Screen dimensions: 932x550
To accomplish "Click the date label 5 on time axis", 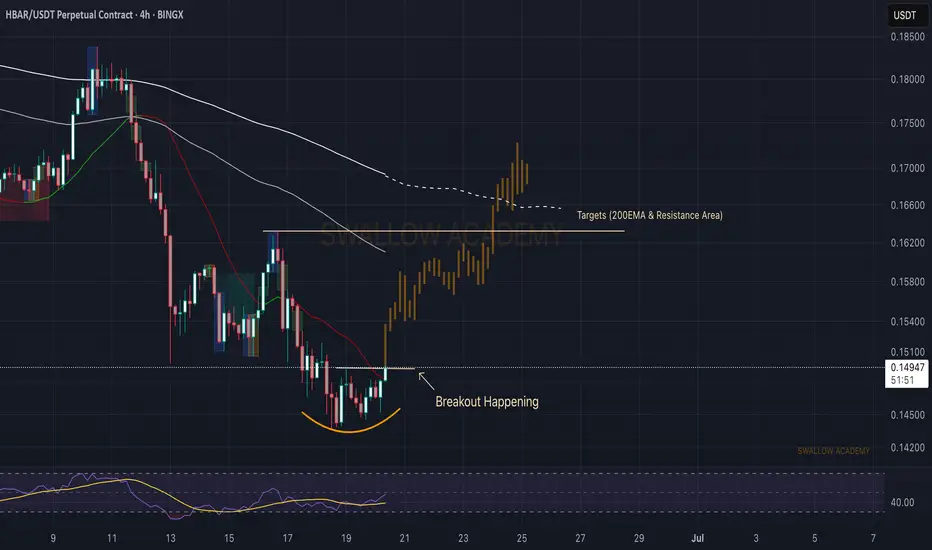I will pos(814,538).
